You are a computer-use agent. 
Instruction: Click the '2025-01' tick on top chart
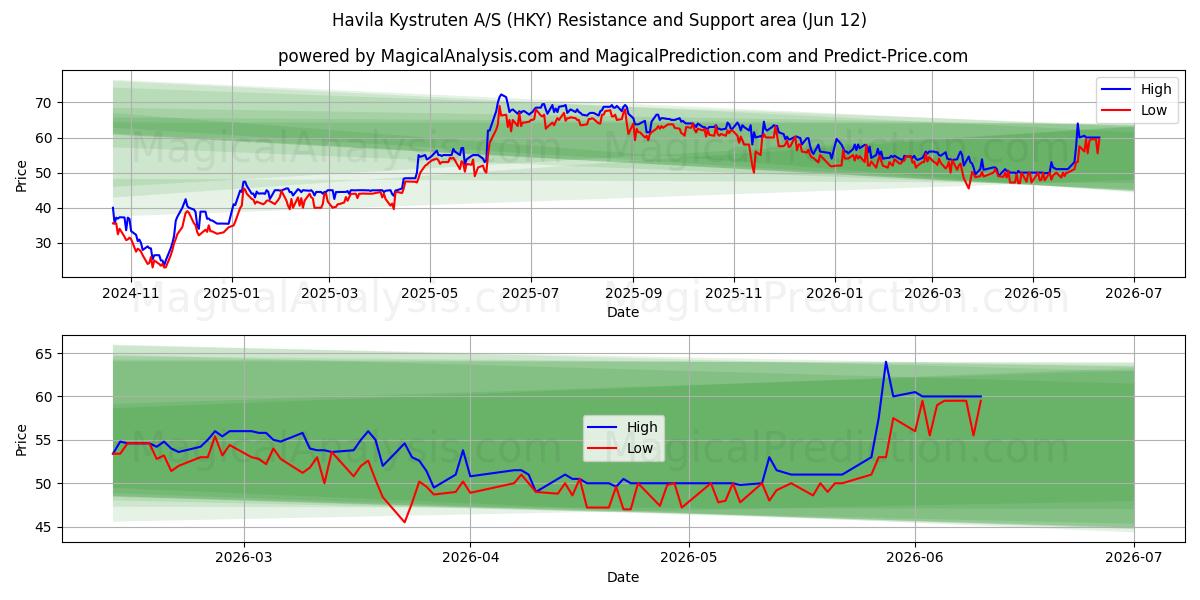[232, 292]
